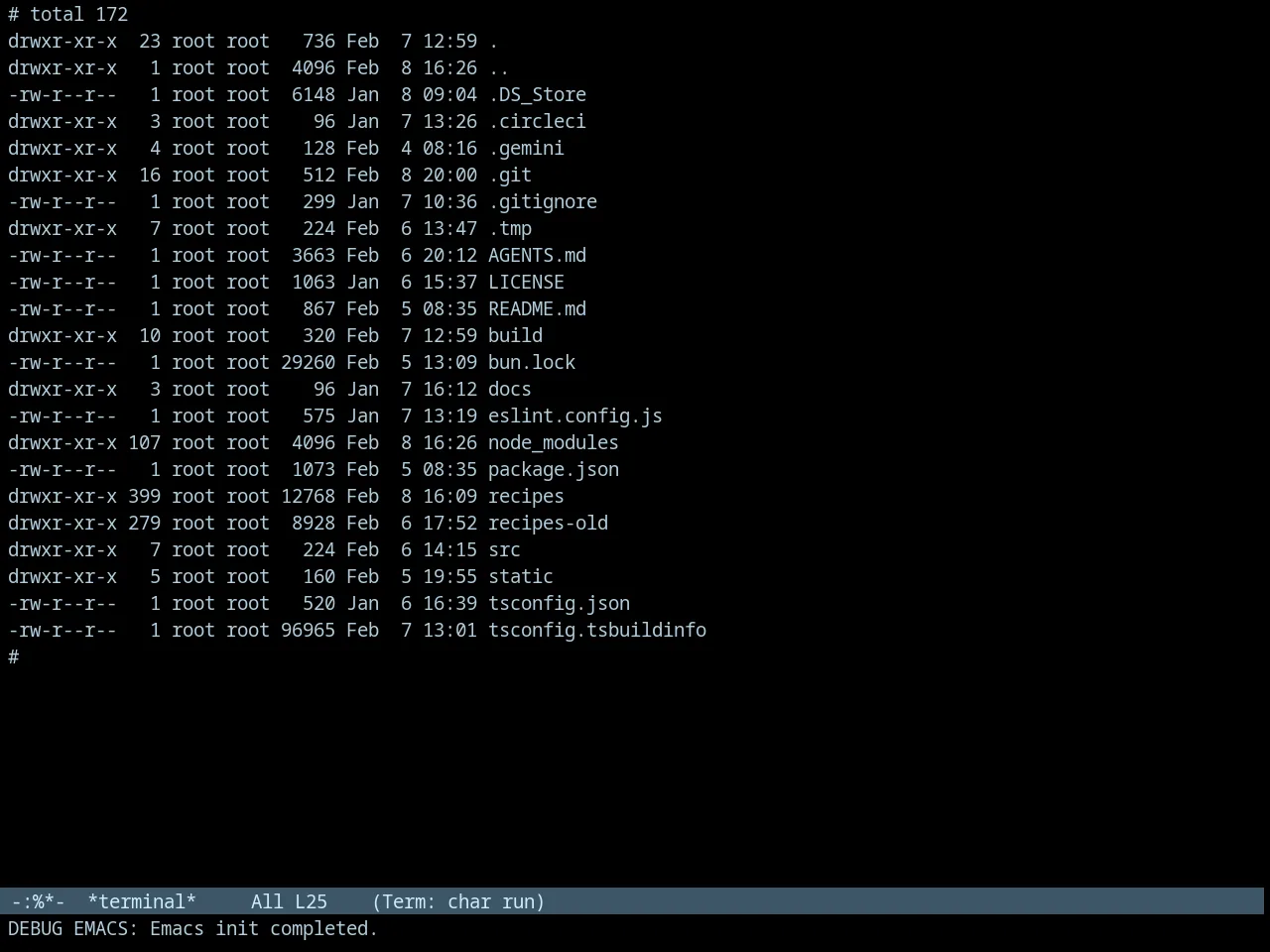Select README.md in the listing
Viewport: 1270px width, 952px height.
click(x=537, y=309)
